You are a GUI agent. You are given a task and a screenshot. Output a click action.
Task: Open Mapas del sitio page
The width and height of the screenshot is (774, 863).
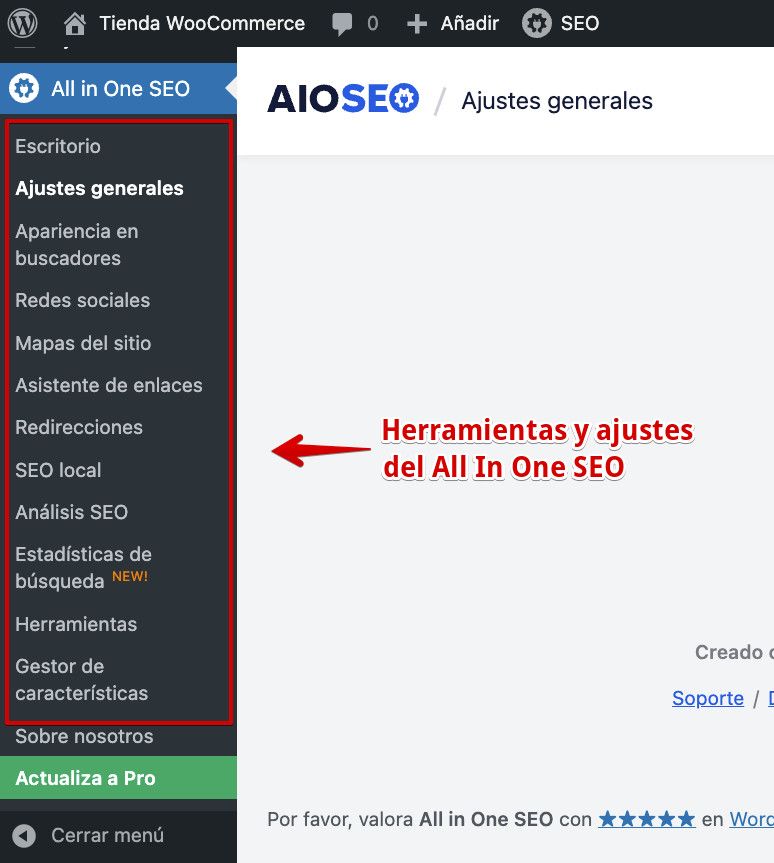pyautogui.click(x=83, y=343)
